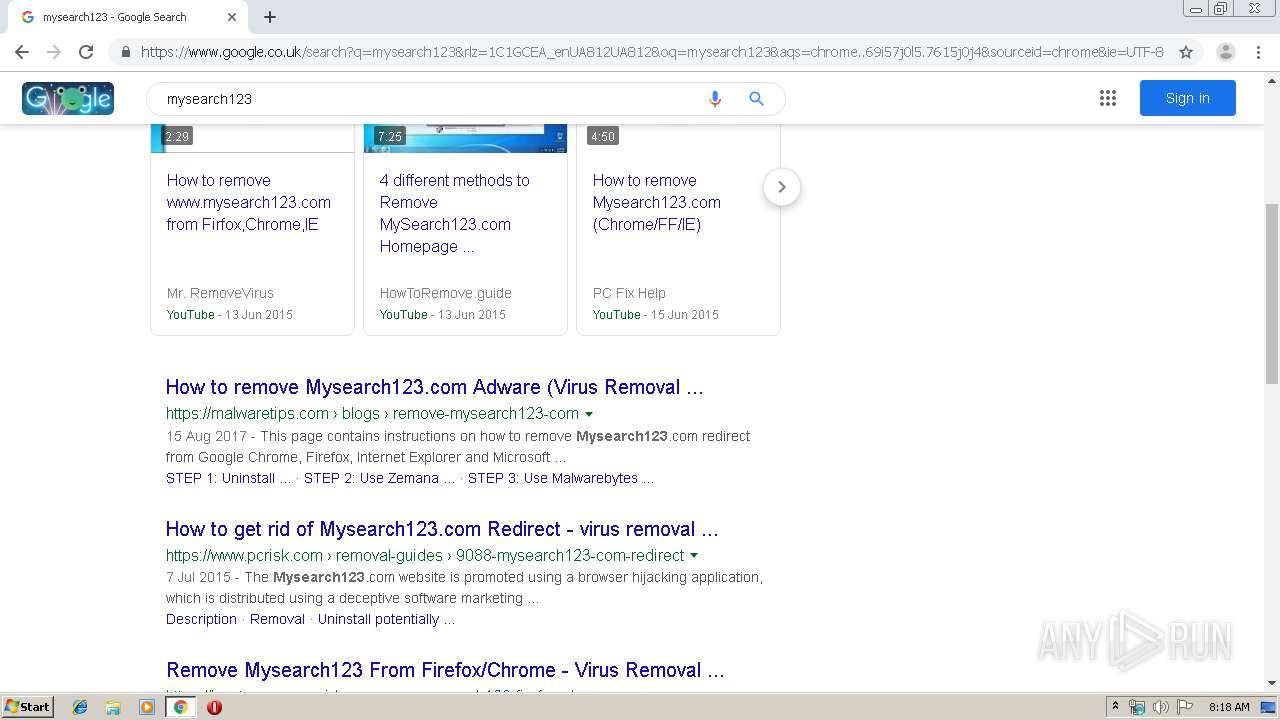Jump to 'STEP 2: Use Zemana' sitelink
Screen dimensions: 1280x720
[x=381, y=478]
